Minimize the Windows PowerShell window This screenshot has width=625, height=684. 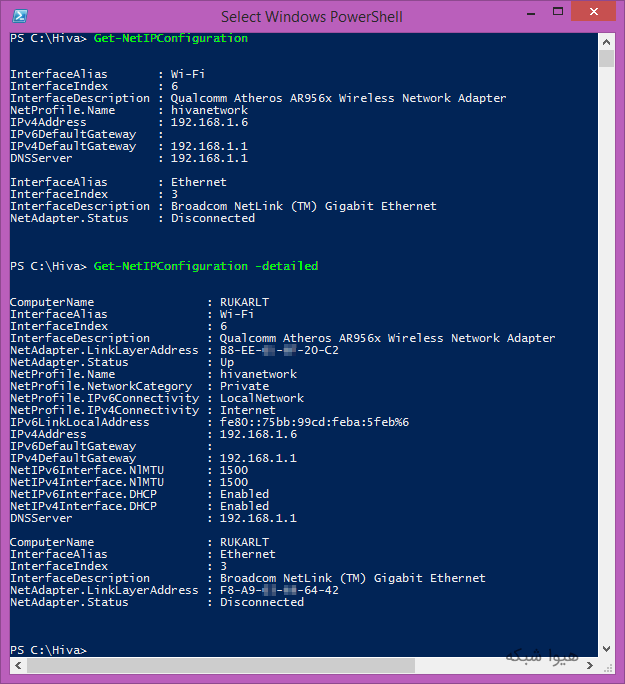pyautogui.click(x=530, y=14)
